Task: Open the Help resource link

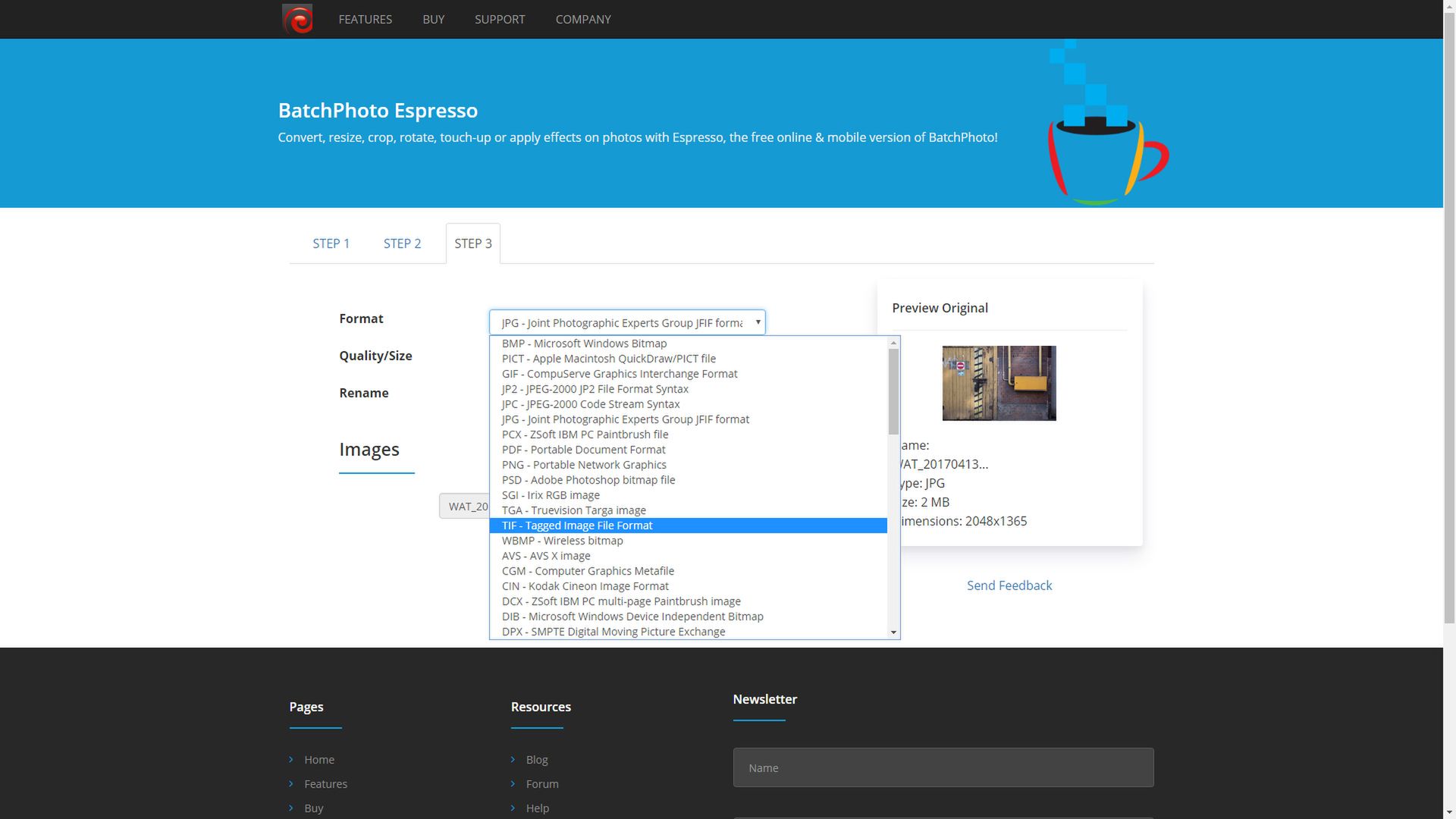Action: tap(538, 808)
